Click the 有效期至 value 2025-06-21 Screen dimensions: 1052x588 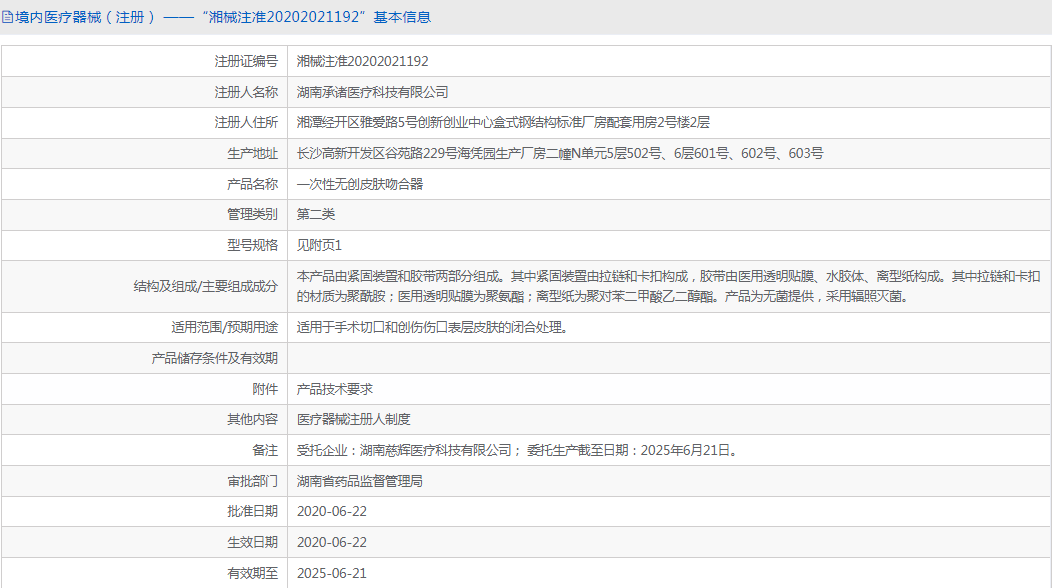(x=332, y=573)
